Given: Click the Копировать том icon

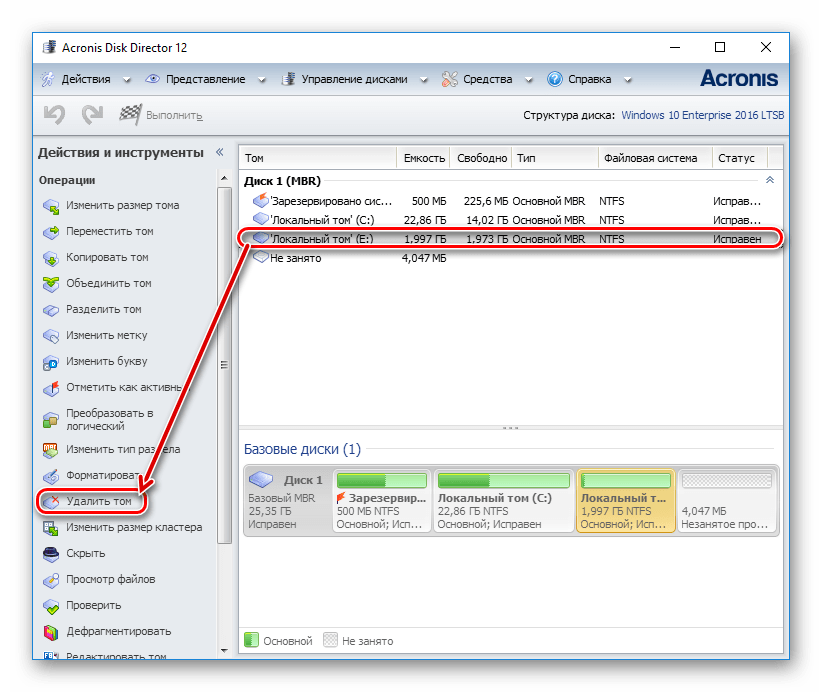Looking at the screenshot, I should point(51,258).
